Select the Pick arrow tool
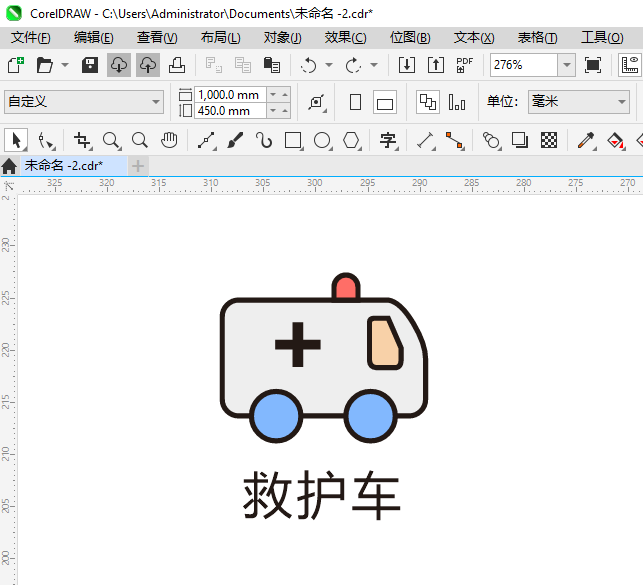643x585 pixels. pyautogui.click(x=16, y=140)
